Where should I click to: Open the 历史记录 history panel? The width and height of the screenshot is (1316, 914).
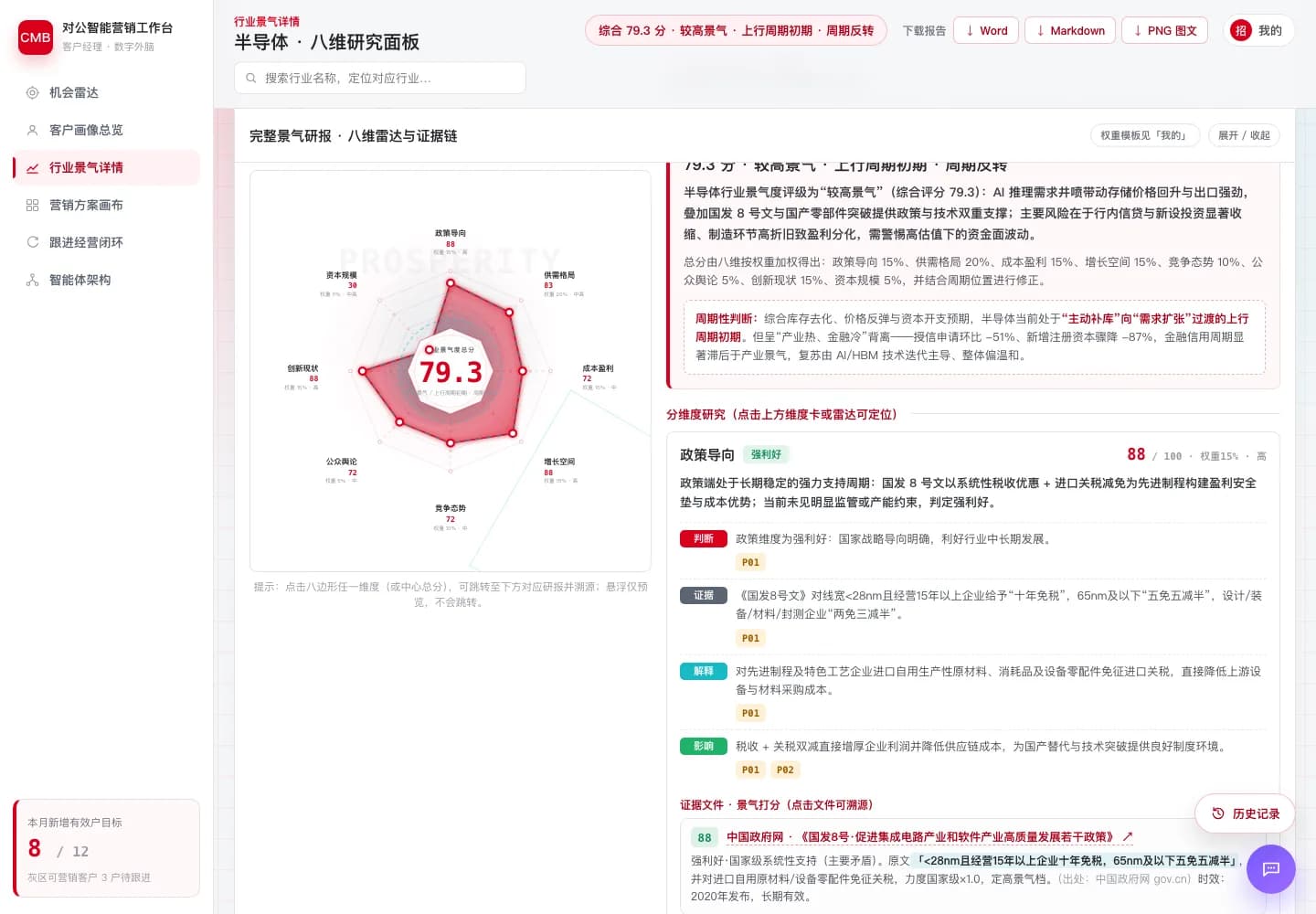(x=1245, y=813)
